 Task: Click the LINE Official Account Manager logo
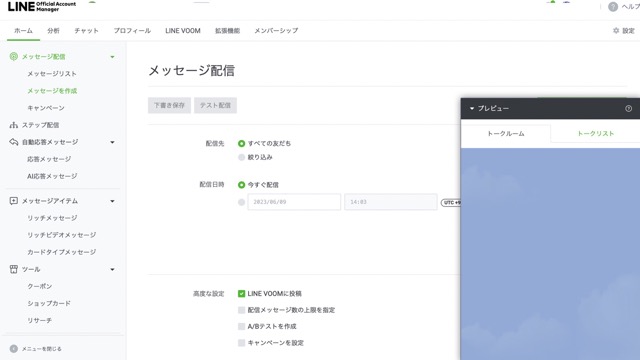tap(42, 7)
